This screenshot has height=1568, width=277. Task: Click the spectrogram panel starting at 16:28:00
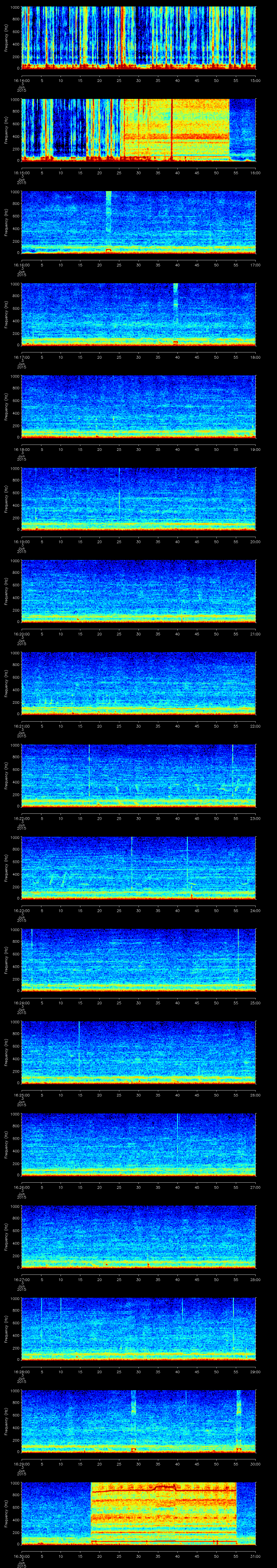[x=139, y=1329]
